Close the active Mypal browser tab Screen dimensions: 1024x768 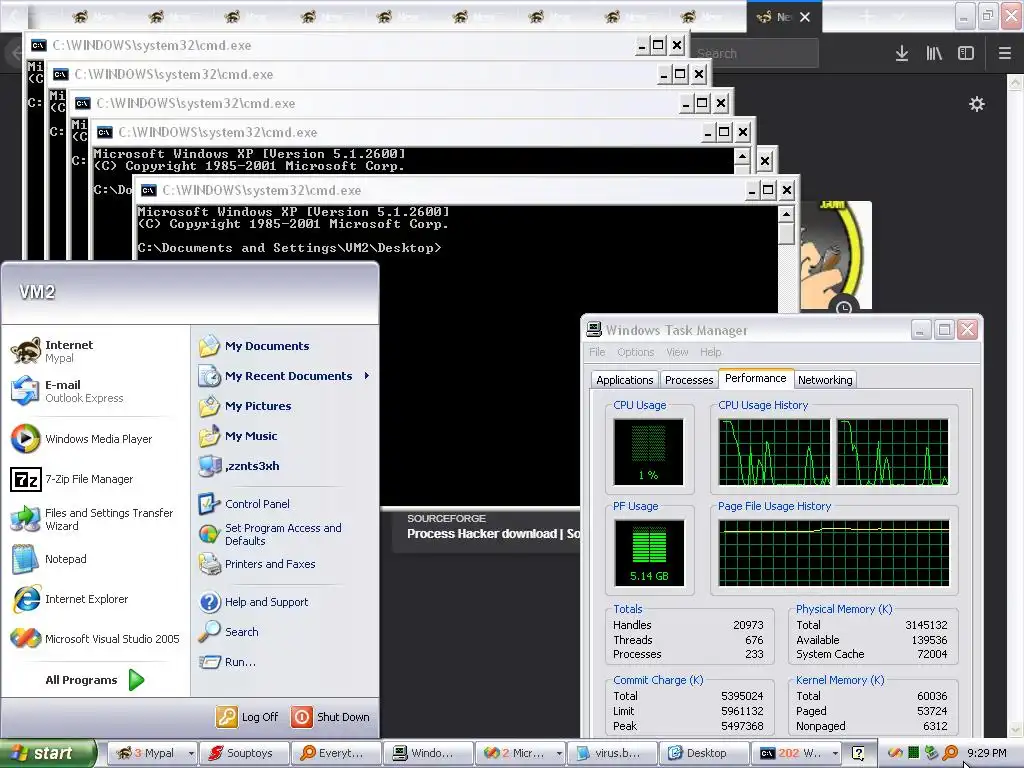click(x=805, y=17)
